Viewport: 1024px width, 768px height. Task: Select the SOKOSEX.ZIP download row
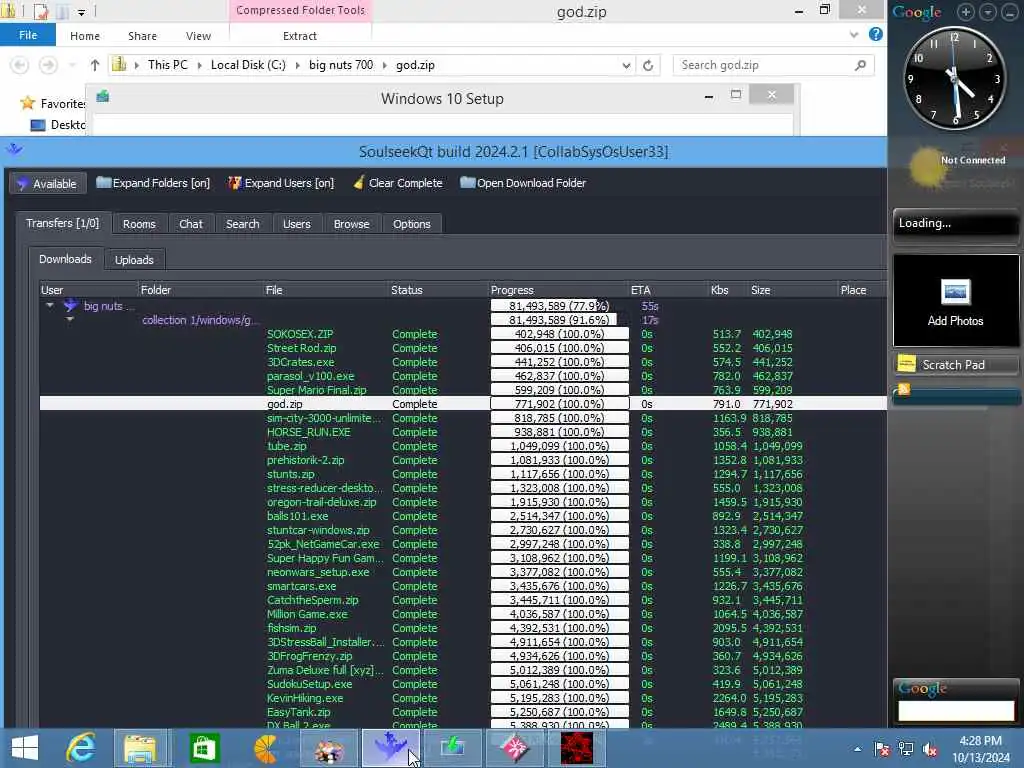(463, 334)
